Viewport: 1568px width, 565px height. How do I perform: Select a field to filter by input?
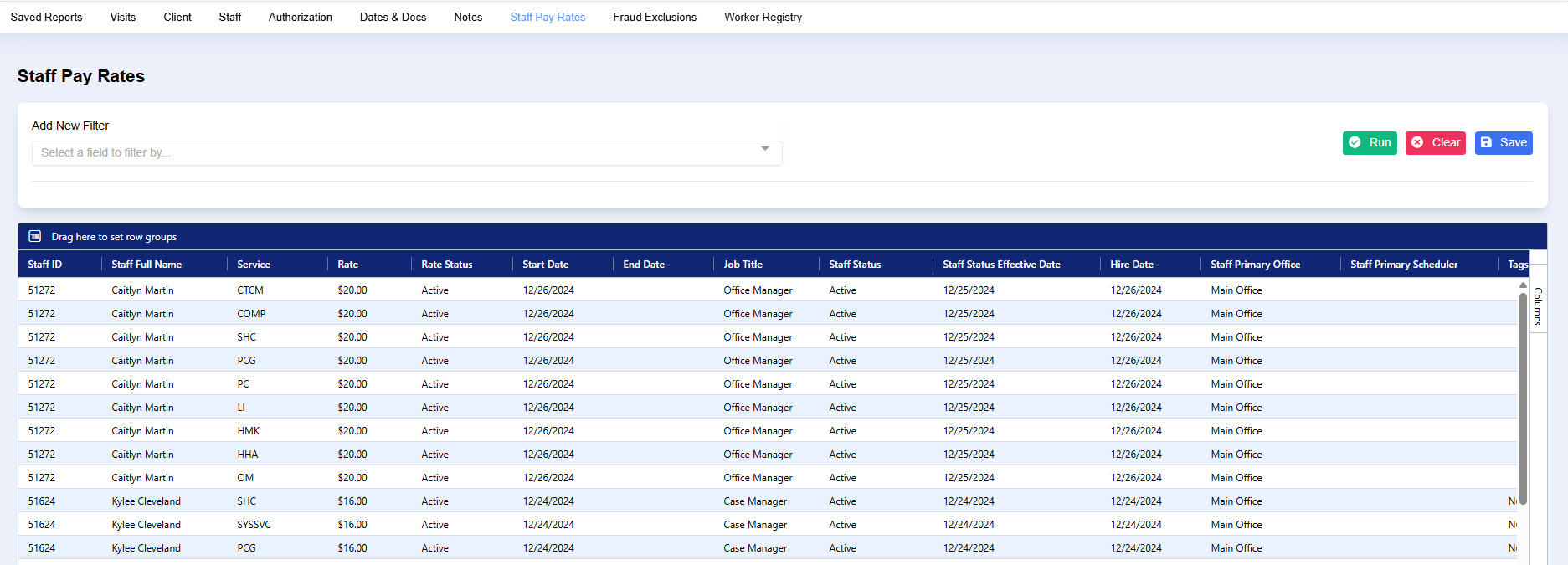coord(407,153)
